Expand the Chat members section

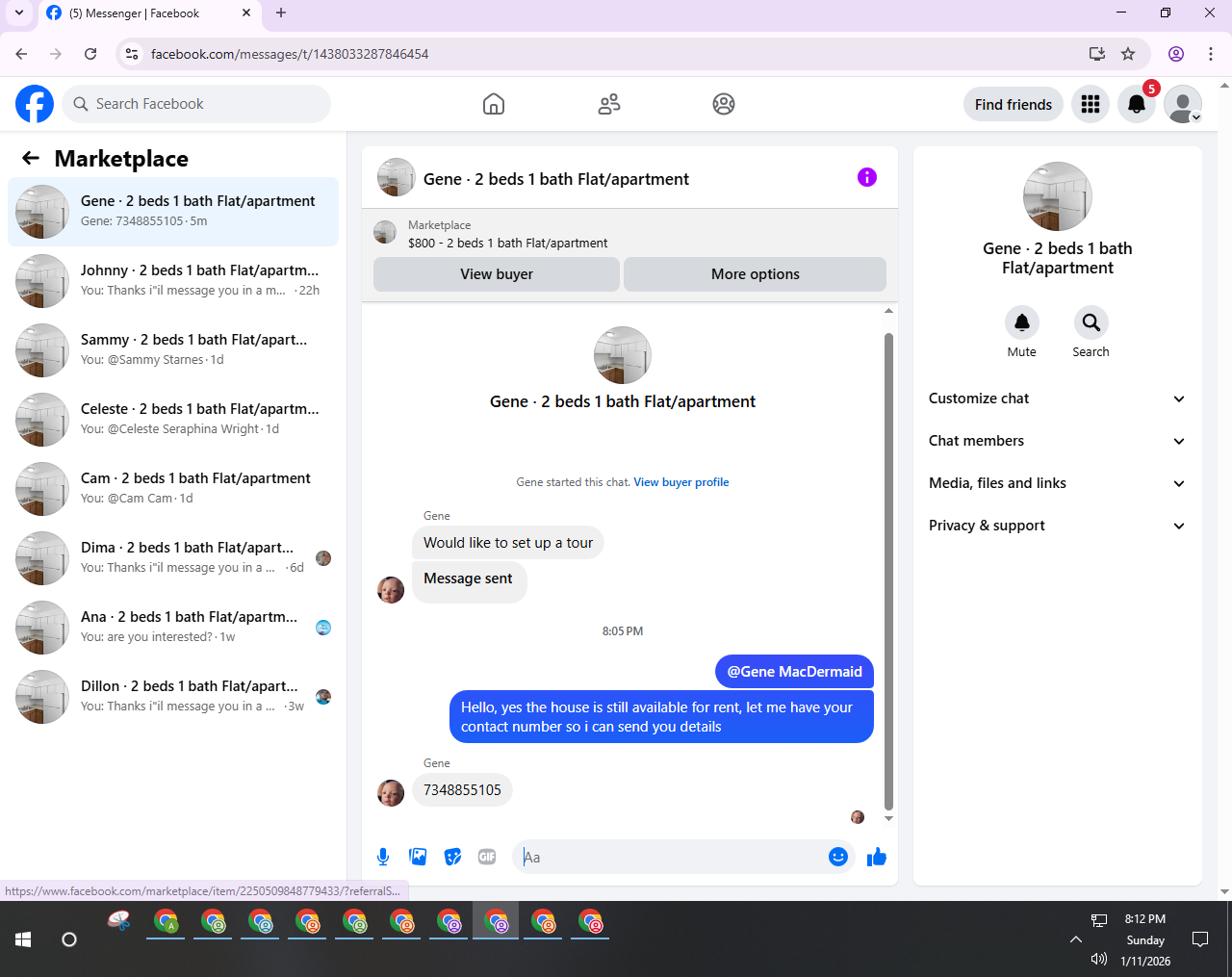tap(1058, 441)
